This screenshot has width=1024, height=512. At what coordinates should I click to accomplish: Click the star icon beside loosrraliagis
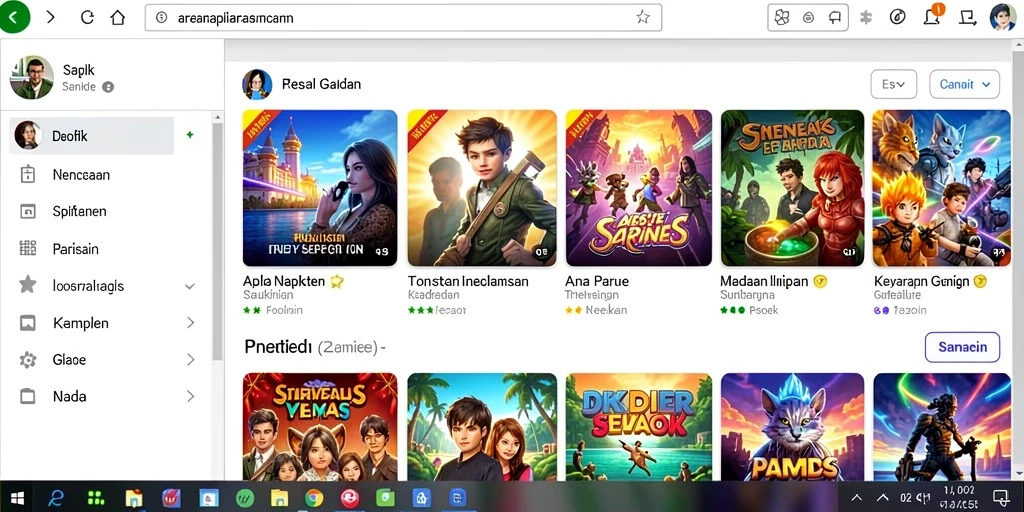(x=27, y=284)
